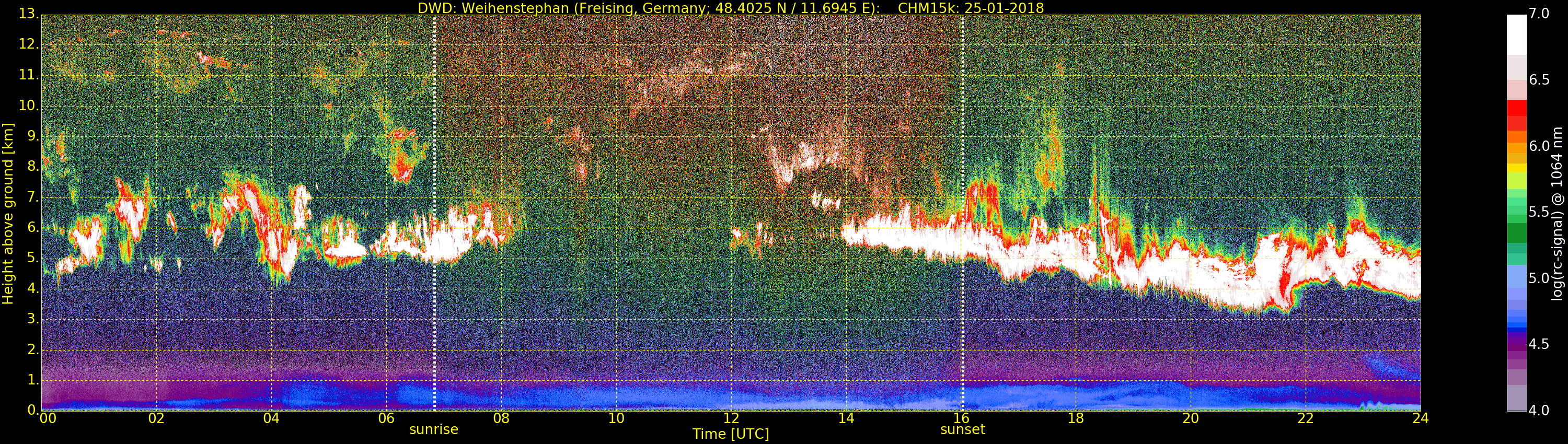The height and width of the screenshot is (444, 1568).
Task: Click the '5.0' colorbar tick label
Action: coord(1539,278)
